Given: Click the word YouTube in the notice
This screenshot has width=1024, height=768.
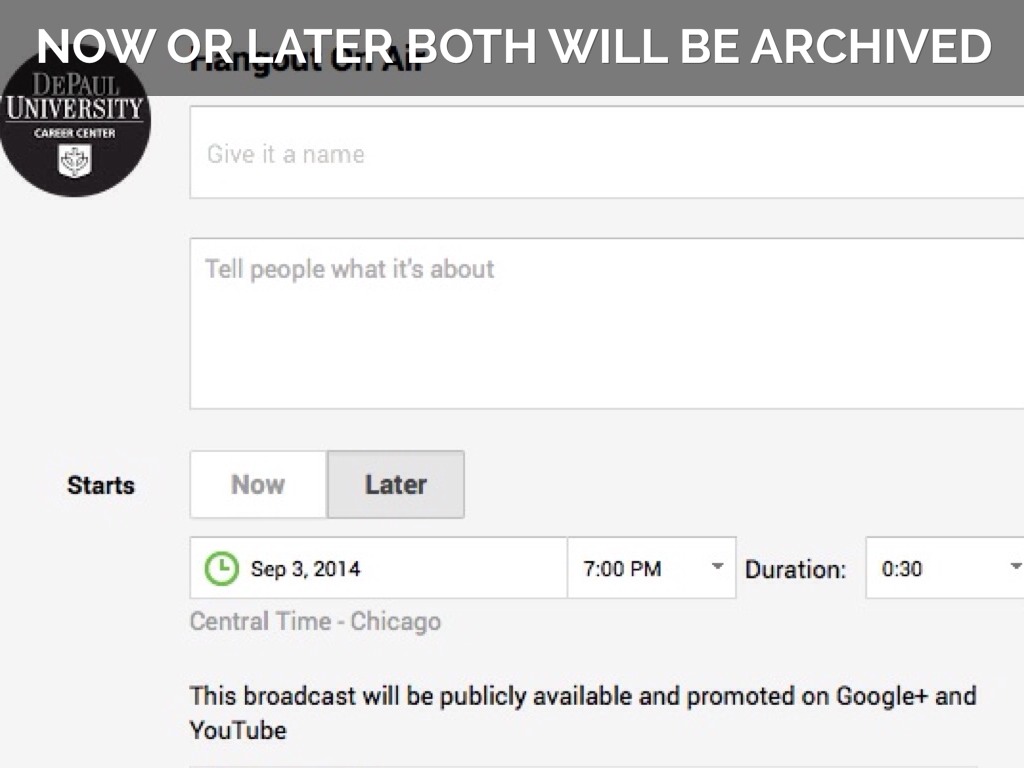Looking at the screenshot, I should coord(238,731).
